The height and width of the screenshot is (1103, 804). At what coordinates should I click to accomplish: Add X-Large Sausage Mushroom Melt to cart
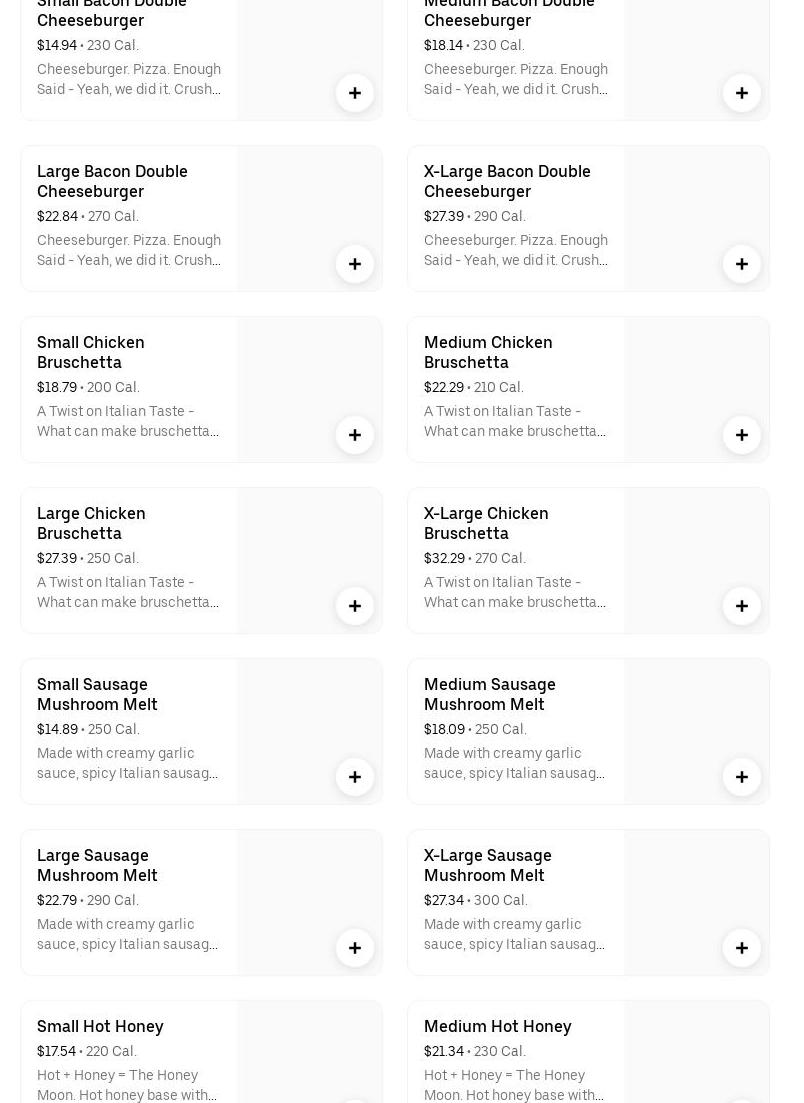pos(742,948)
